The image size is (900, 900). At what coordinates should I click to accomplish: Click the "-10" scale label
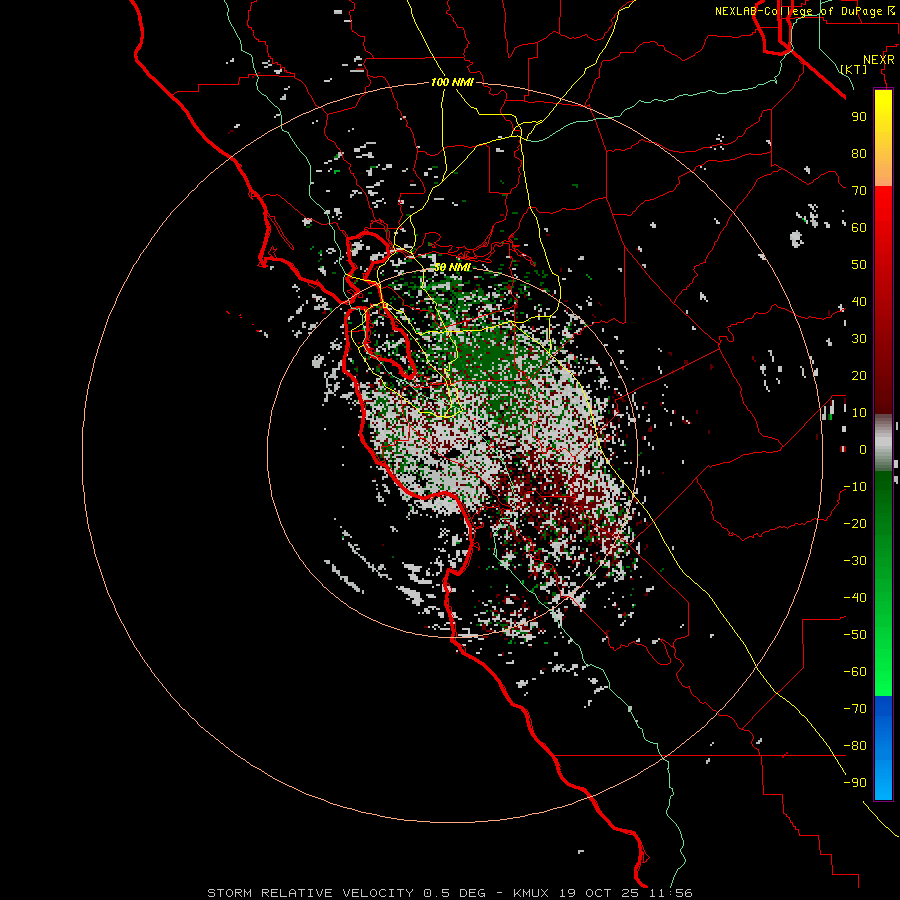click(855, 487)
